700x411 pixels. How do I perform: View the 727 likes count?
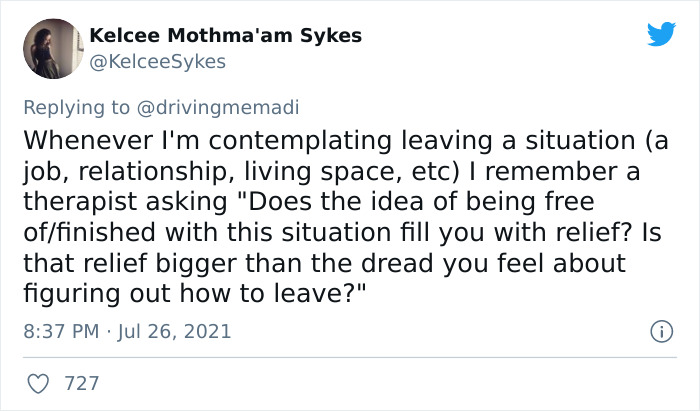[81, 383]
